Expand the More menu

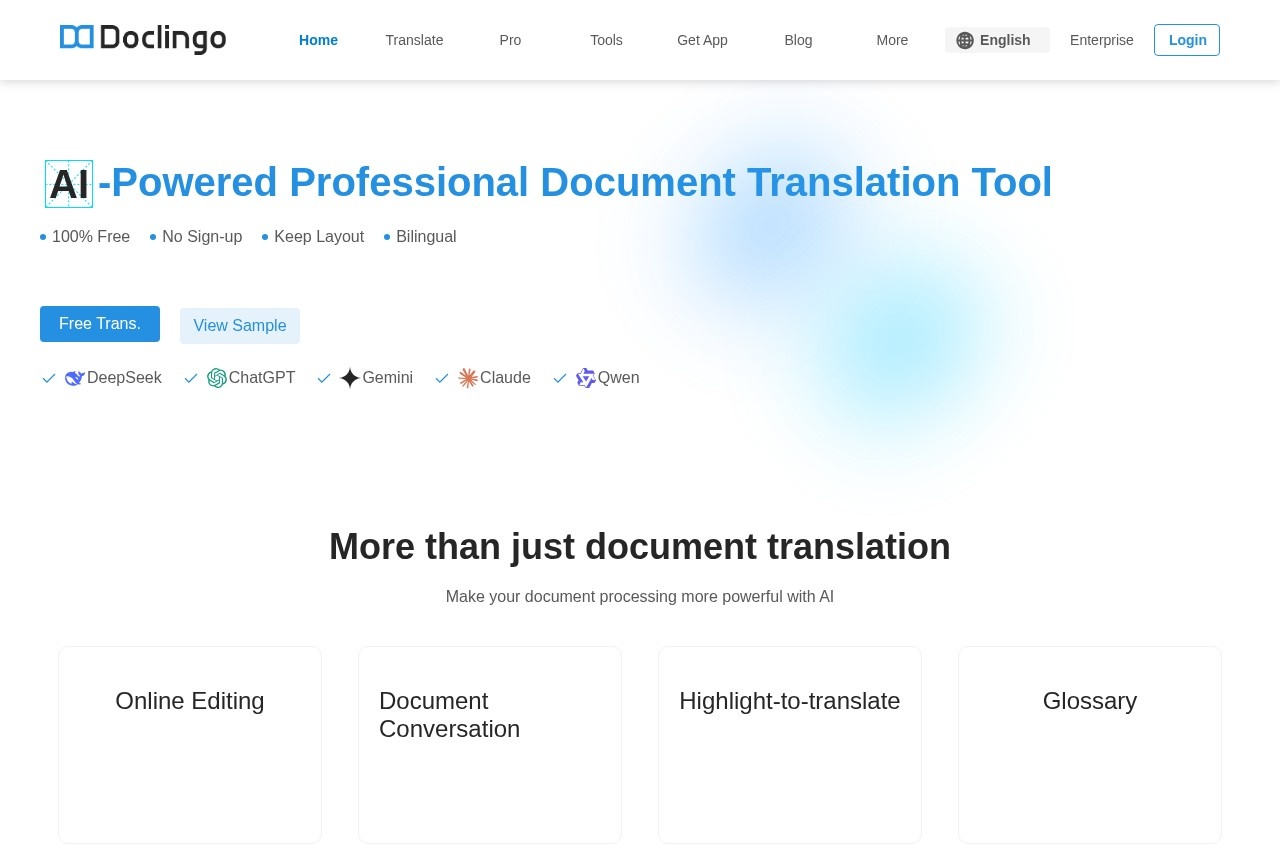coord(892,40)
